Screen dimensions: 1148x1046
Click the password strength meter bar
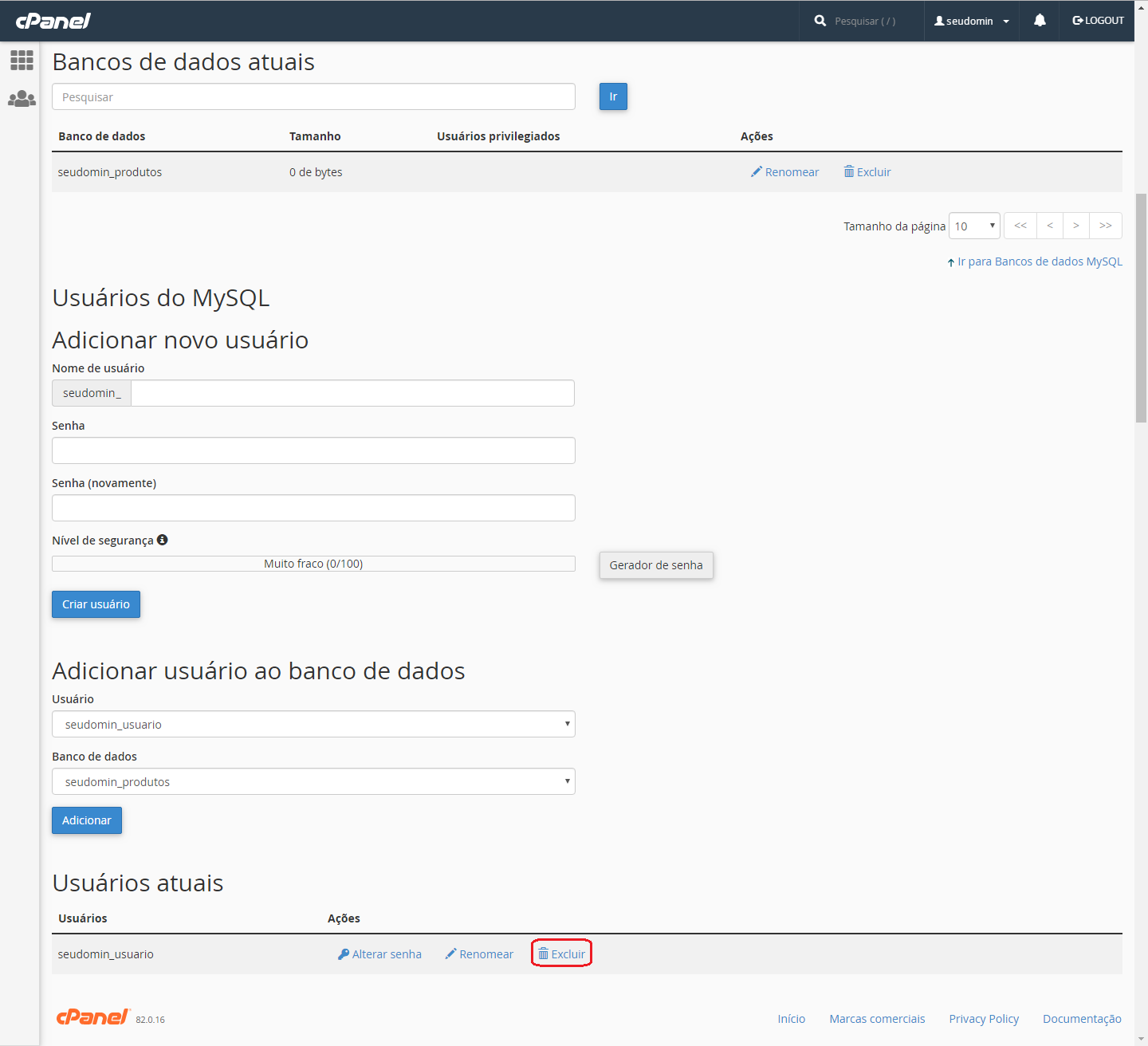(x=313, y=564)
